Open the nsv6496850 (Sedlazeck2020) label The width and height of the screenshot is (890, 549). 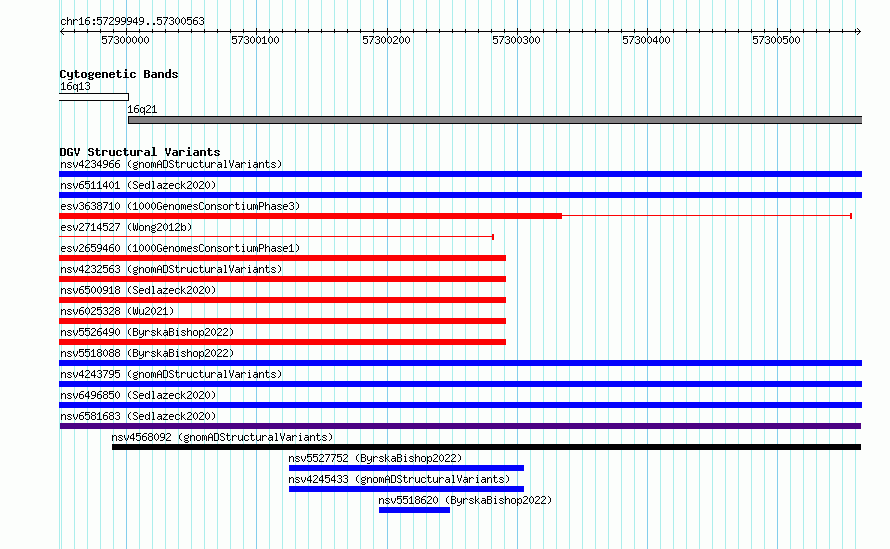pos(138,395)
